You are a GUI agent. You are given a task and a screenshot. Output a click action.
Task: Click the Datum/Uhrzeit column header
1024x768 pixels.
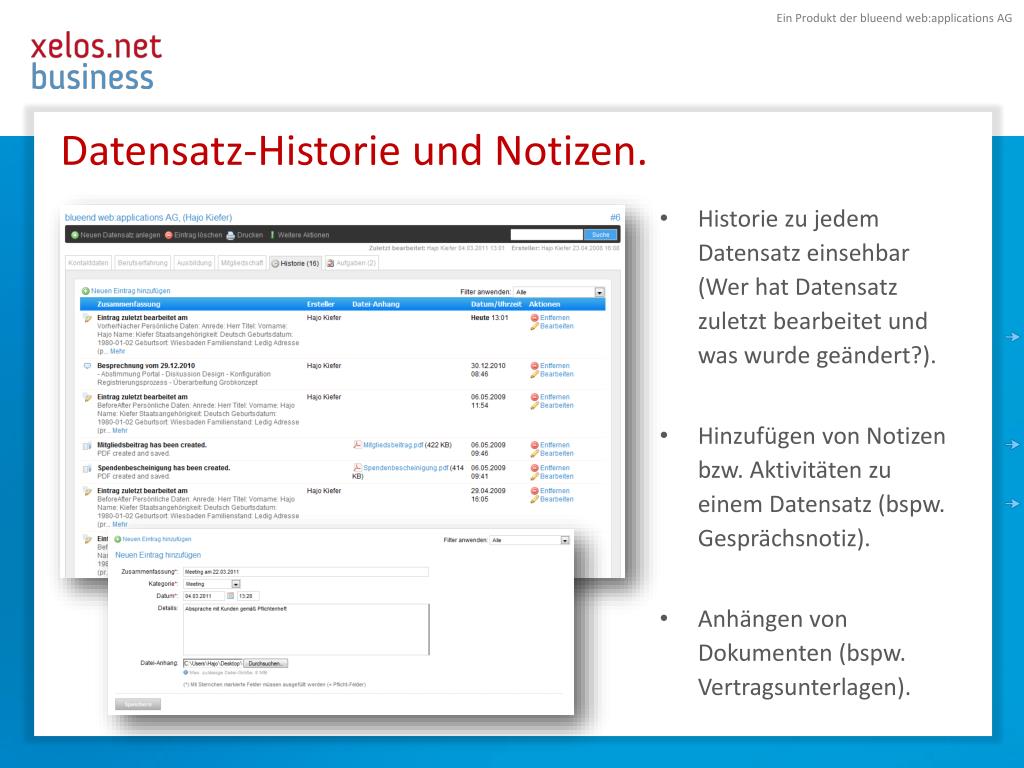(496, 304)
